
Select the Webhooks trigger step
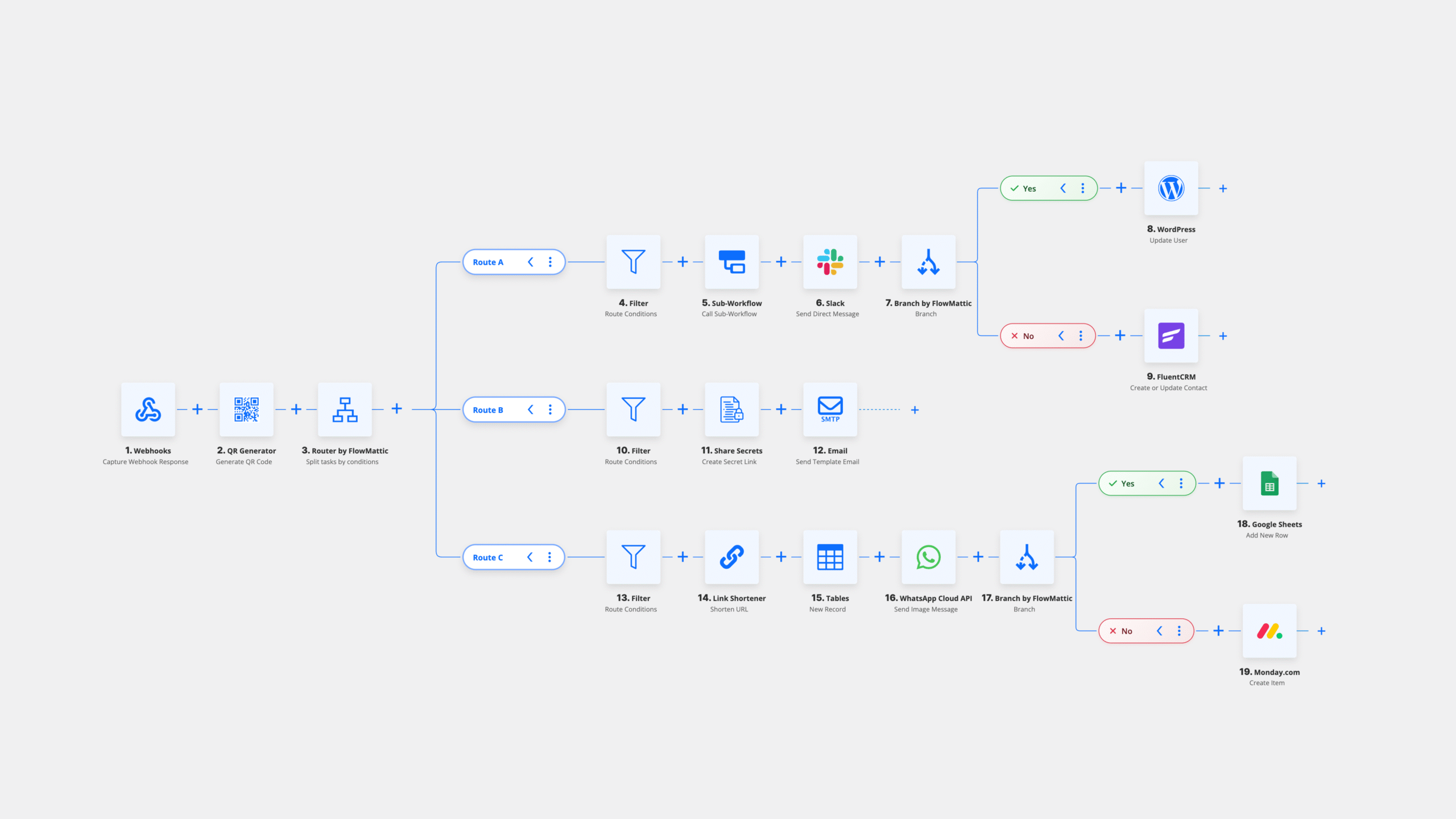coord(147,409)
